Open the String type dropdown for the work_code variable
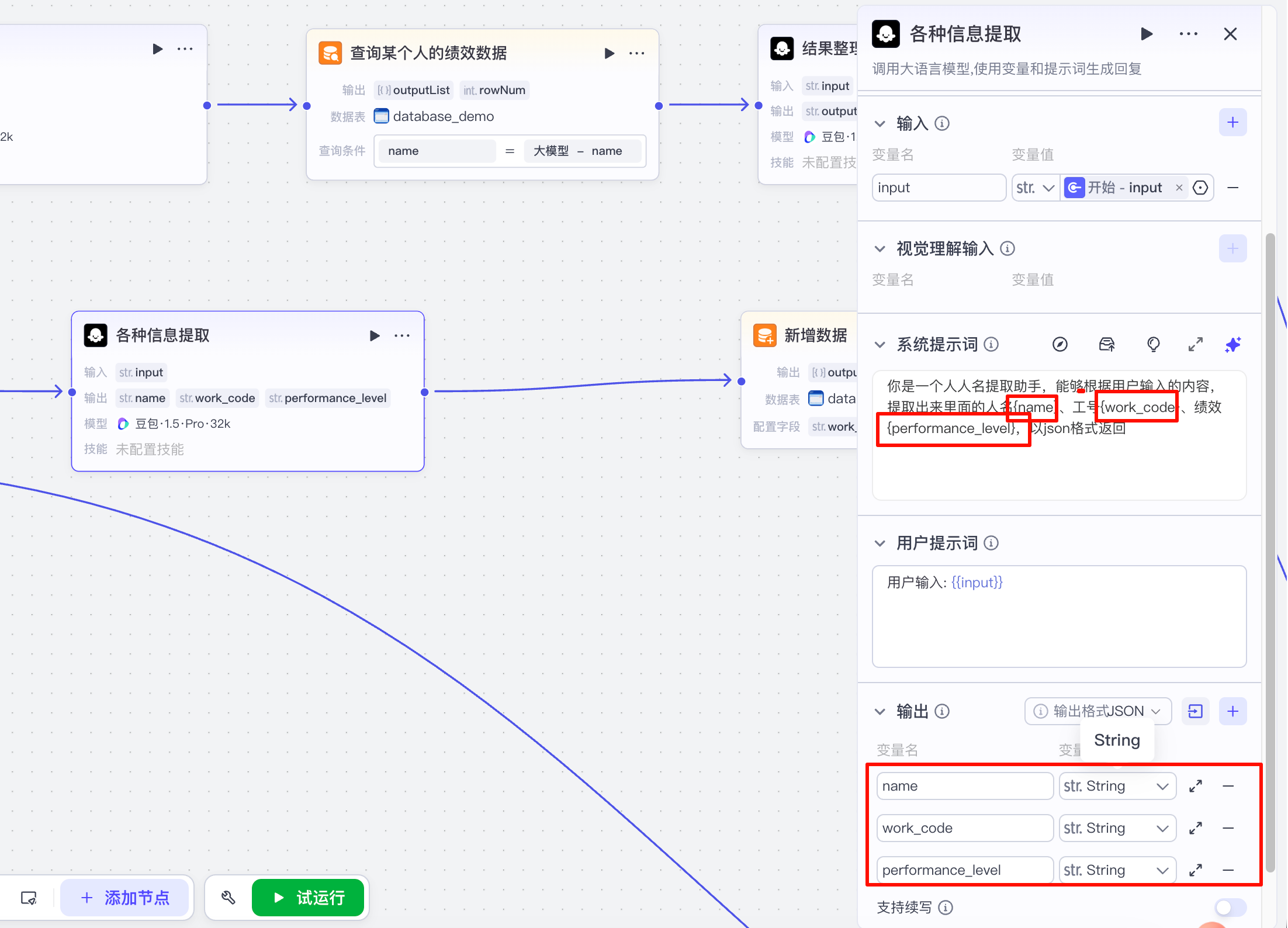Viewport: 1288px width, 928px height. click(1117, 828)
